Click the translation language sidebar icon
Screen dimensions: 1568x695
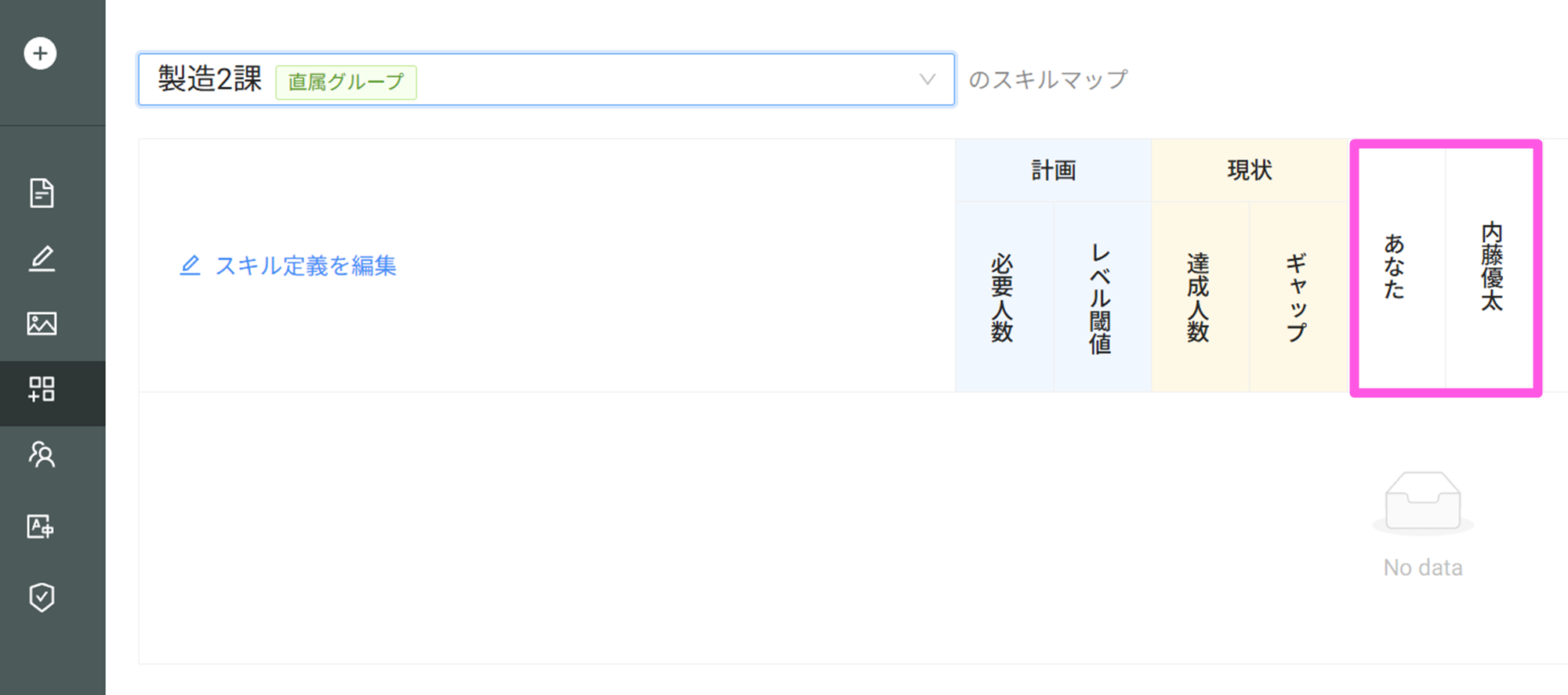click(x=41, y=527)
